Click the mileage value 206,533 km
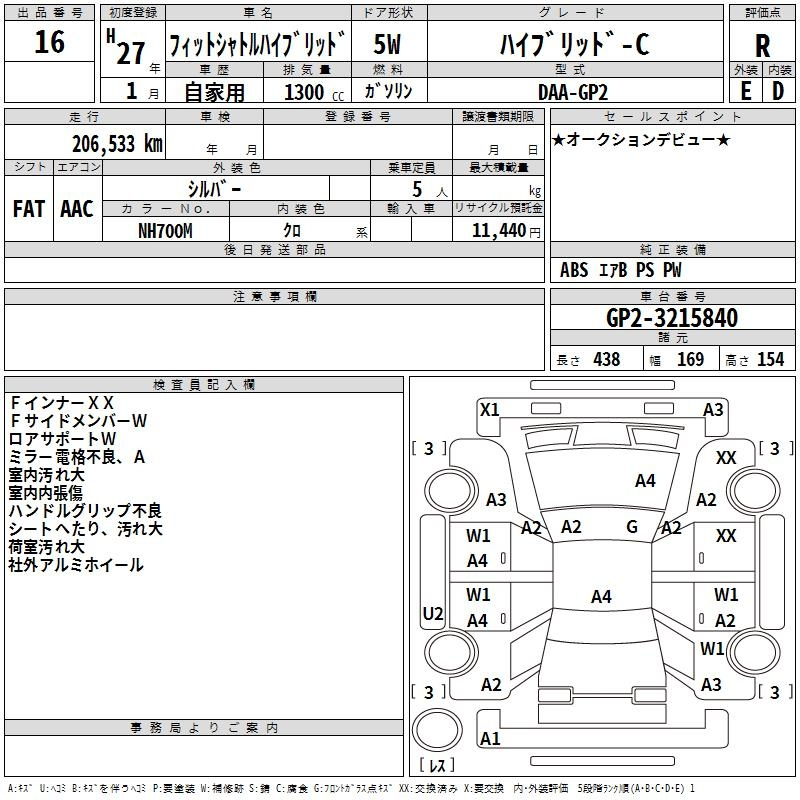This screenshot has height=800, width=800. click(117, 143)
